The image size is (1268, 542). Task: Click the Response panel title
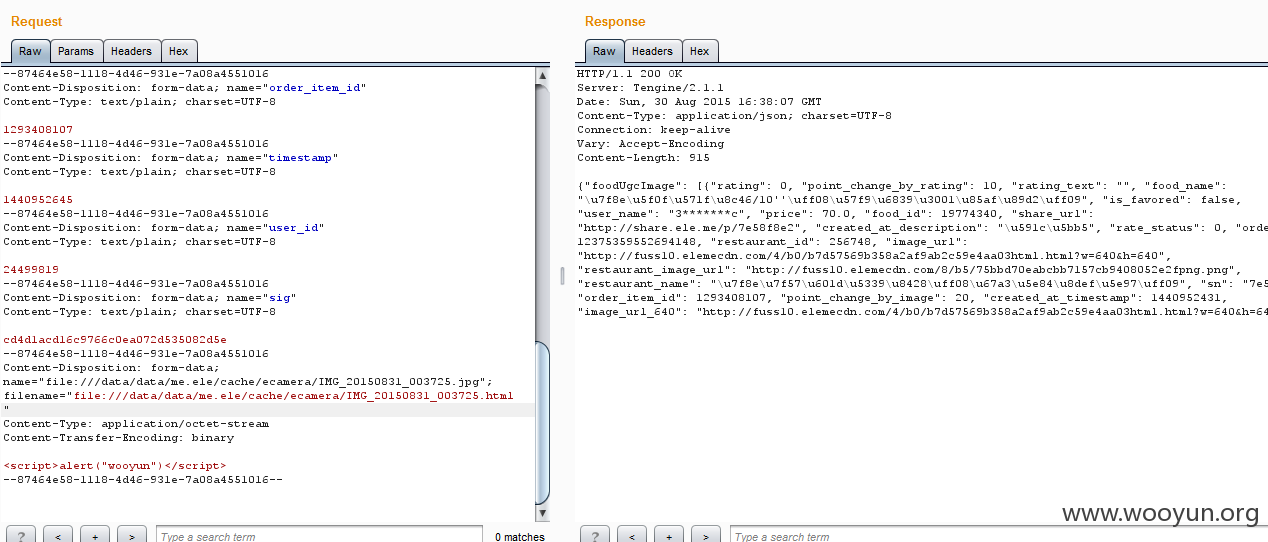click(615, 21)
